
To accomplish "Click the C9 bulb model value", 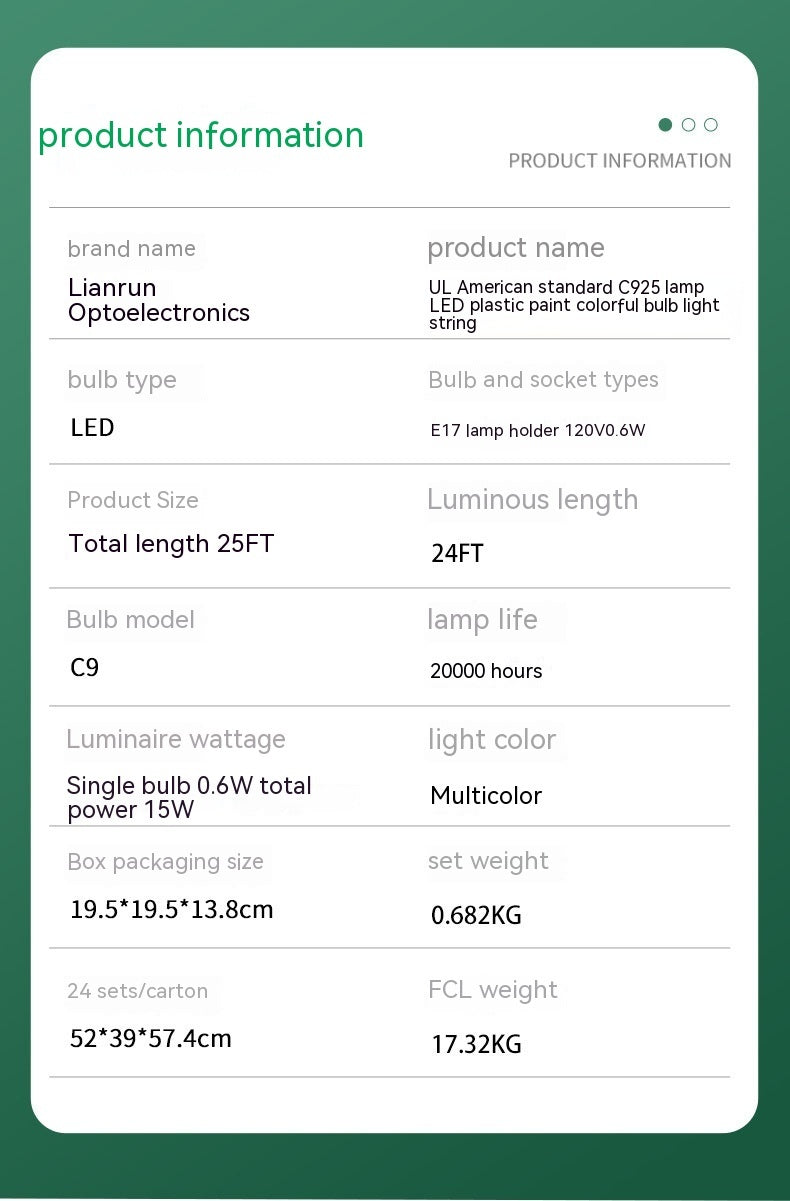I will 85,667.
